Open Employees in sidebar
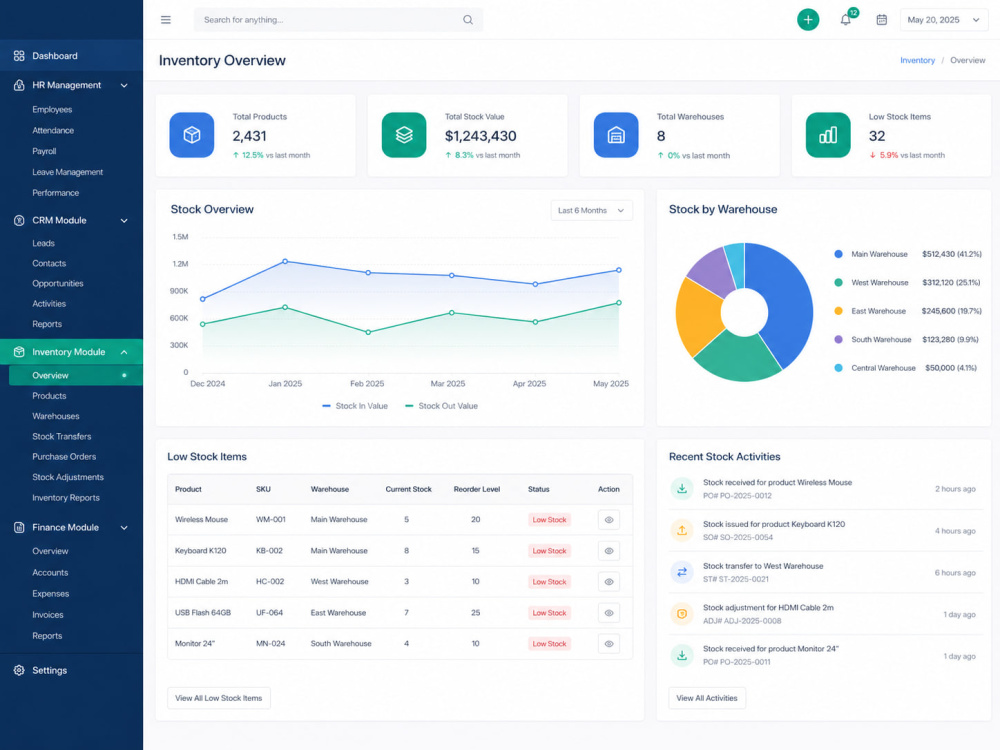 click(52, 110)
